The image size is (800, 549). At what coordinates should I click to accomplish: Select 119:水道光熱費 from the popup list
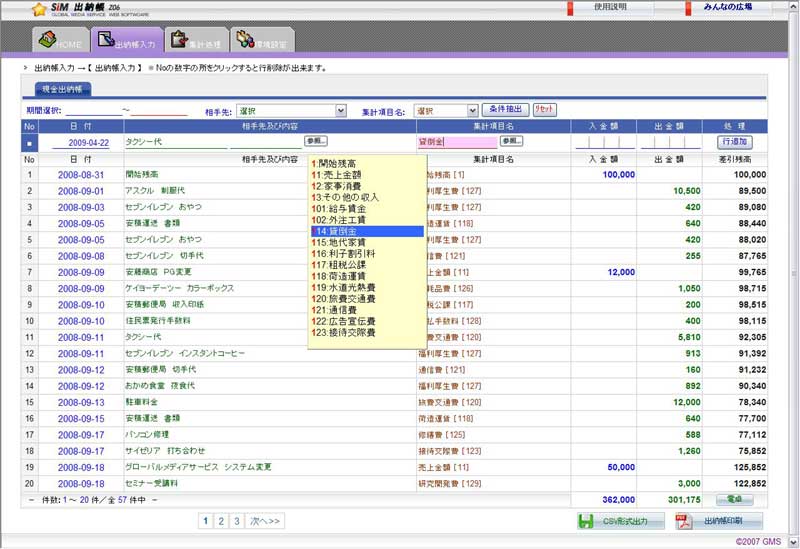343,287
